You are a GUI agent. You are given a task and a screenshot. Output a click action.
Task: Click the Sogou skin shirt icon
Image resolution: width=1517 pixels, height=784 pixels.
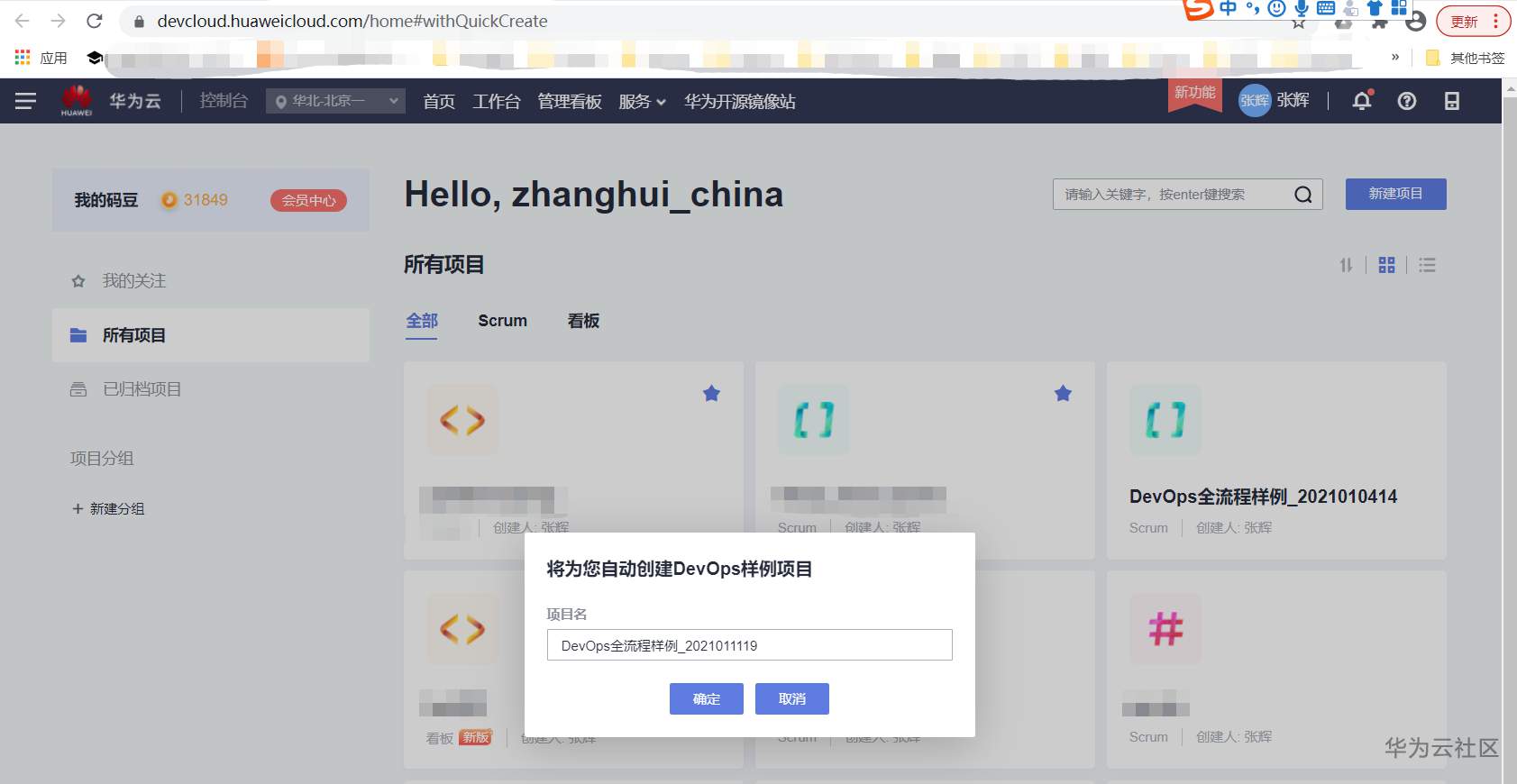1375,8
